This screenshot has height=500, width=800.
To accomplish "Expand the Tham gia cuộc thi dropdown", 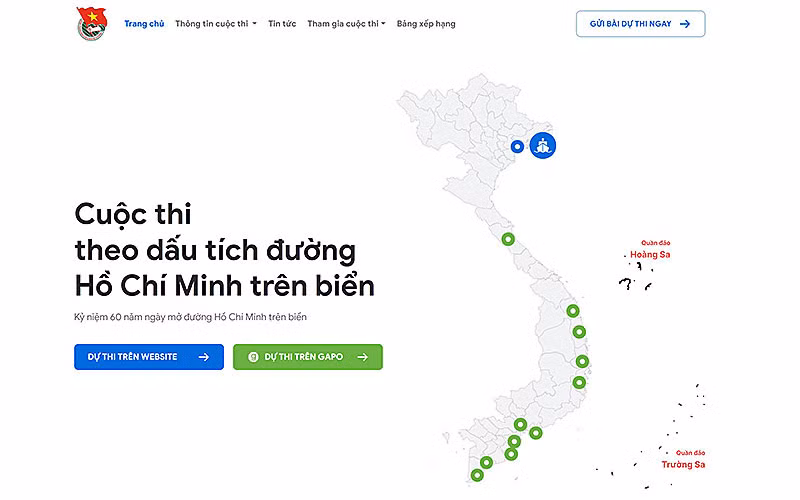I will point(346,23).
